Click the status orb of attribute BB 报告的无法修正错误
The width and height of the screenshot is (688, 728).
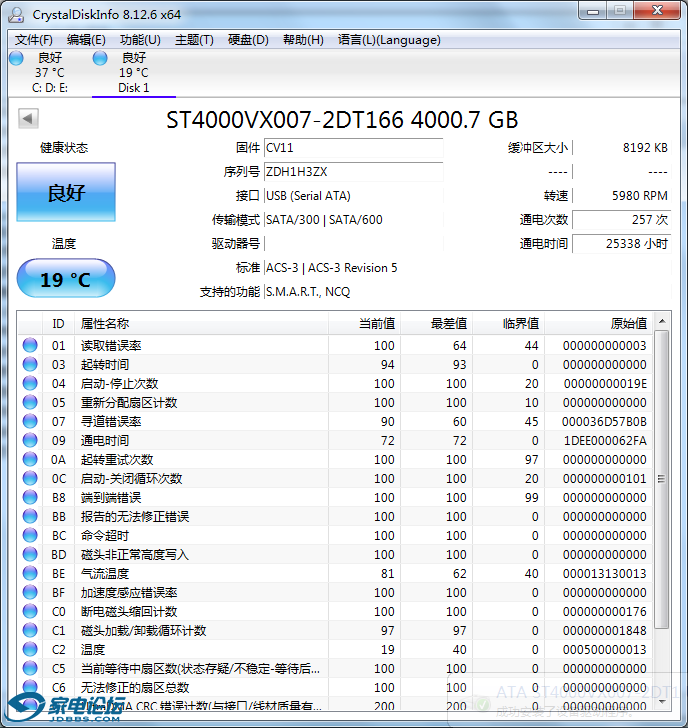click(x=30, y=516)
